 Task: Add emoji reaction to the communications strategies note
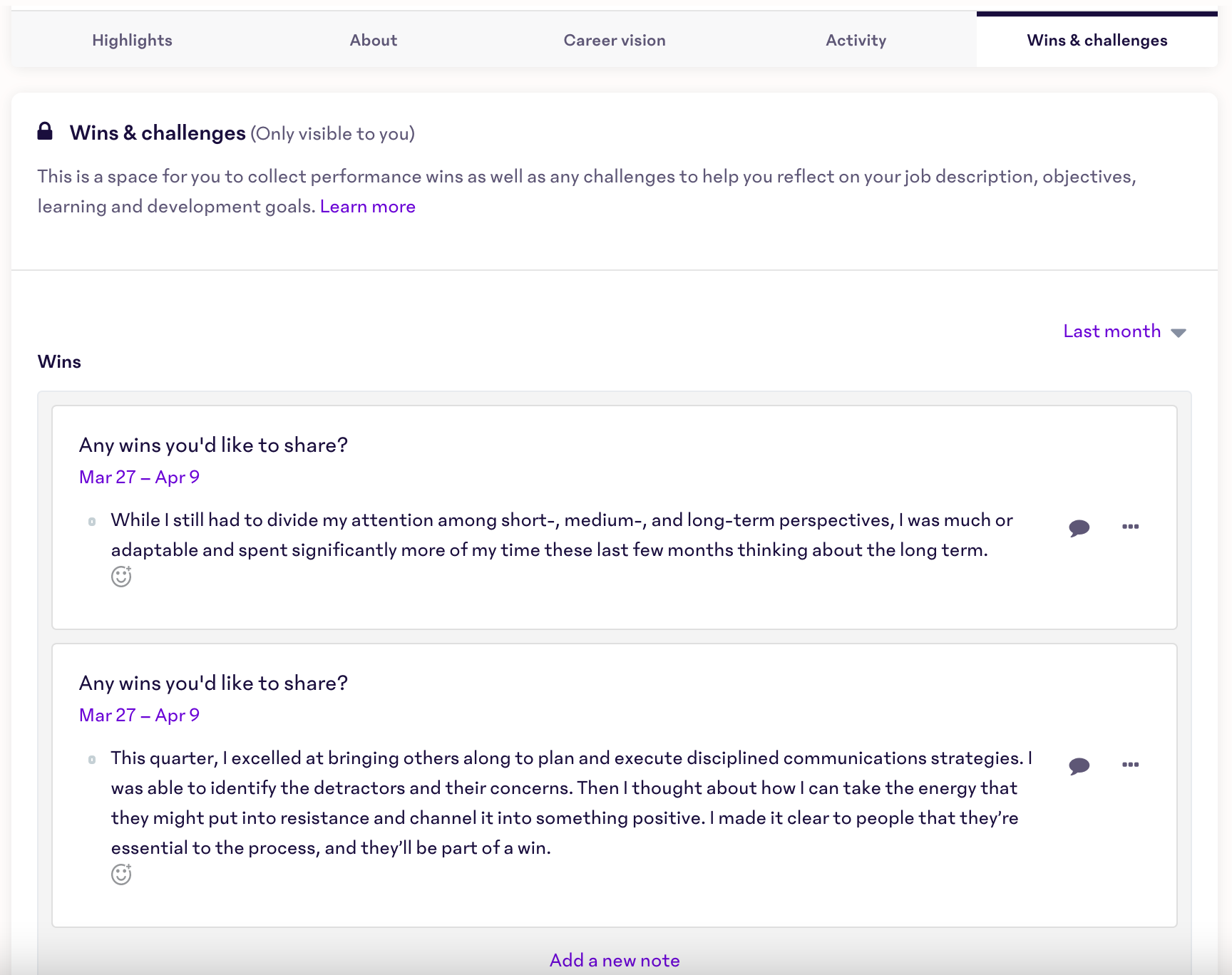click(121, 875)
